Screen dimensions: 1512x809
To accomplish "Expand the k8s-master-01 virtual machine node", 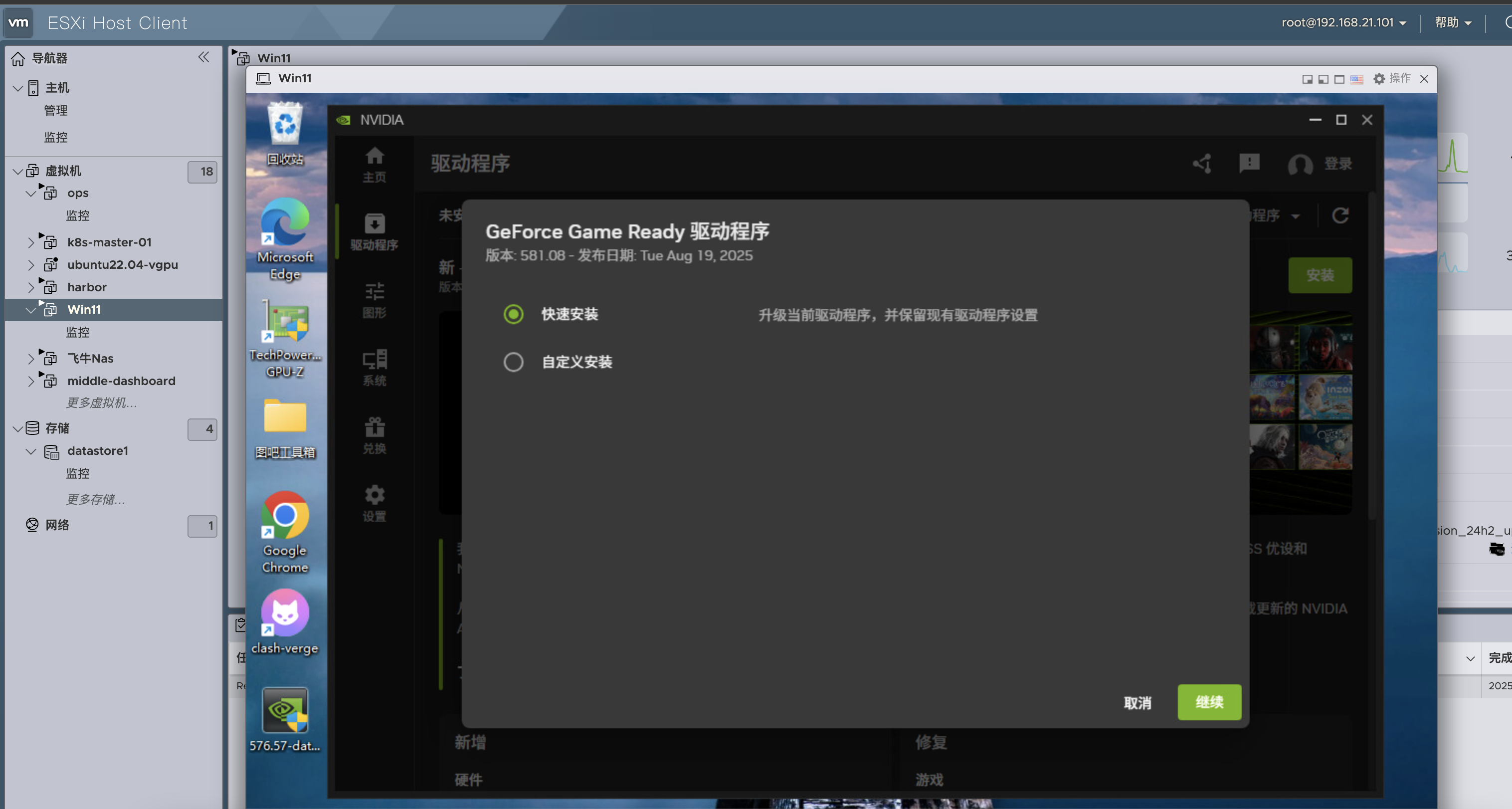I will click(x=31, y=241).
